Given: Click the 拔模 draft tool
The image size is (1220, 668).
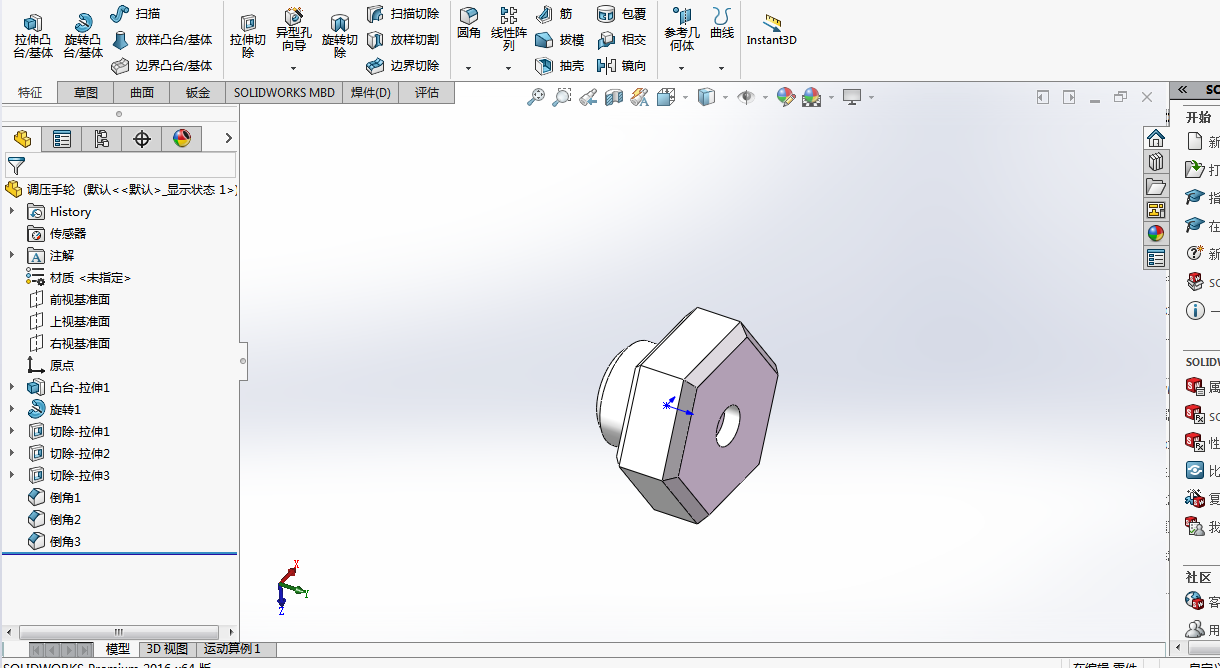Looking at the screenshot, I should pyautogui.click(x=559, y=40).
